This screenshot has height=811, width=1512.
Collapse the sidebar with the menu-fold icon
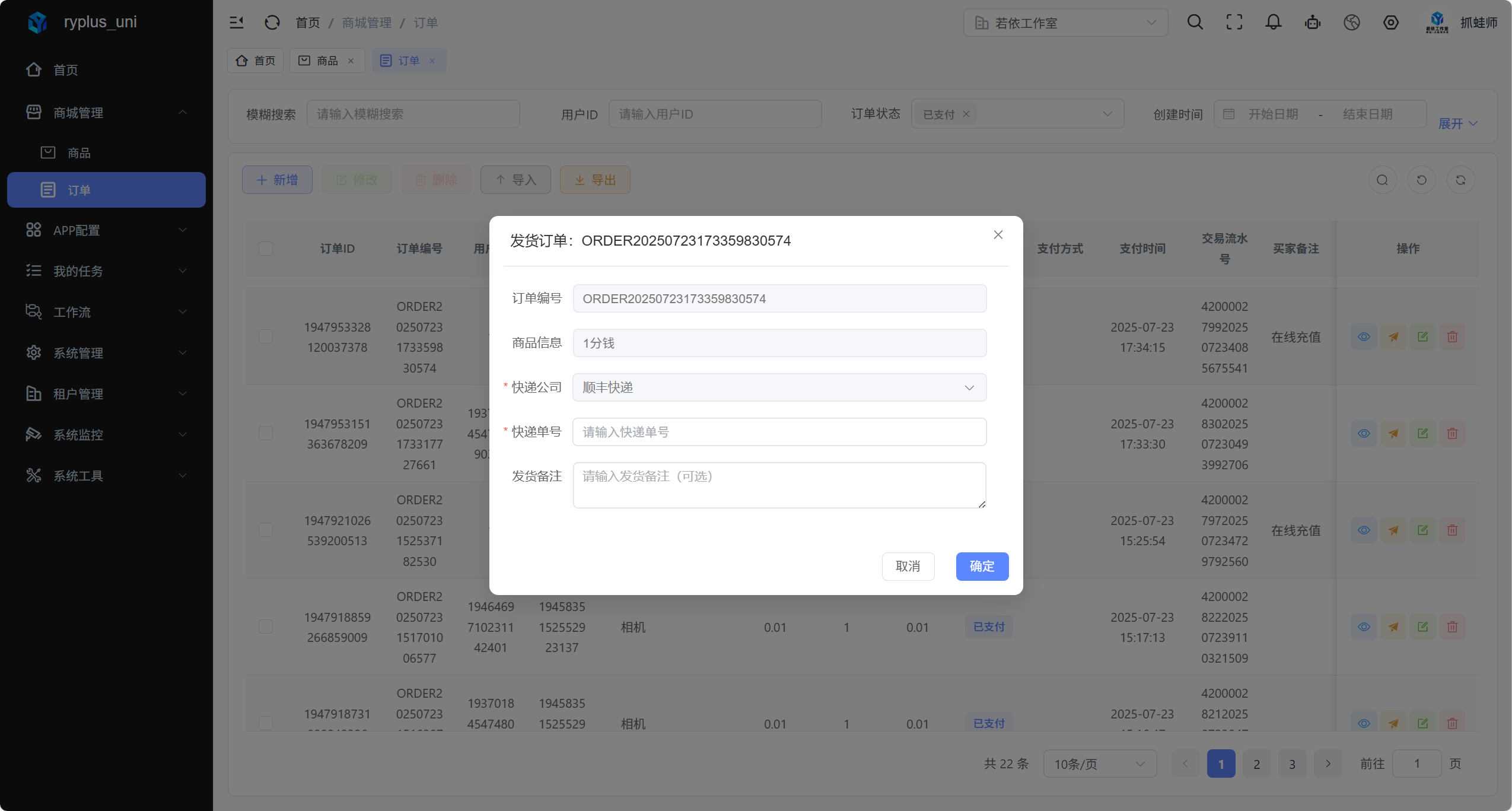tap(237, 23)
